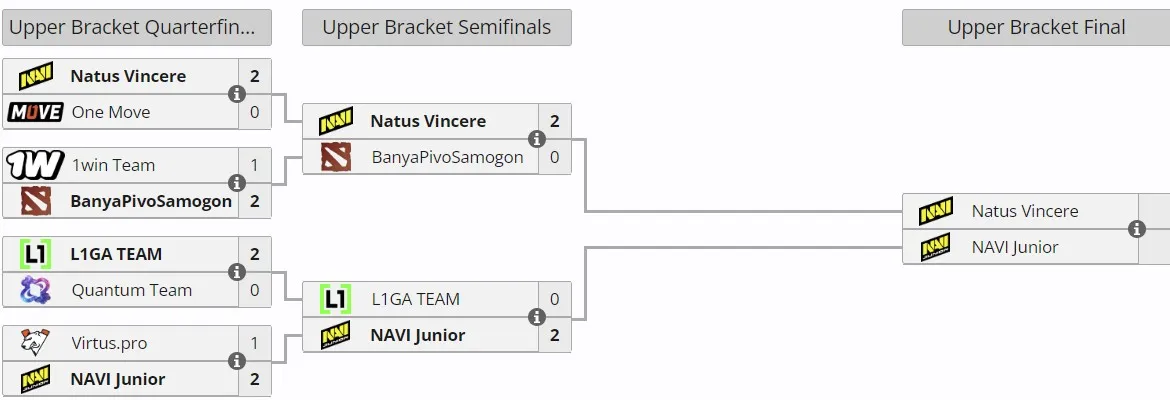Select Upper Bracket Quarterfinals header
Screen dimensions: 1170x400
[137, 28]
